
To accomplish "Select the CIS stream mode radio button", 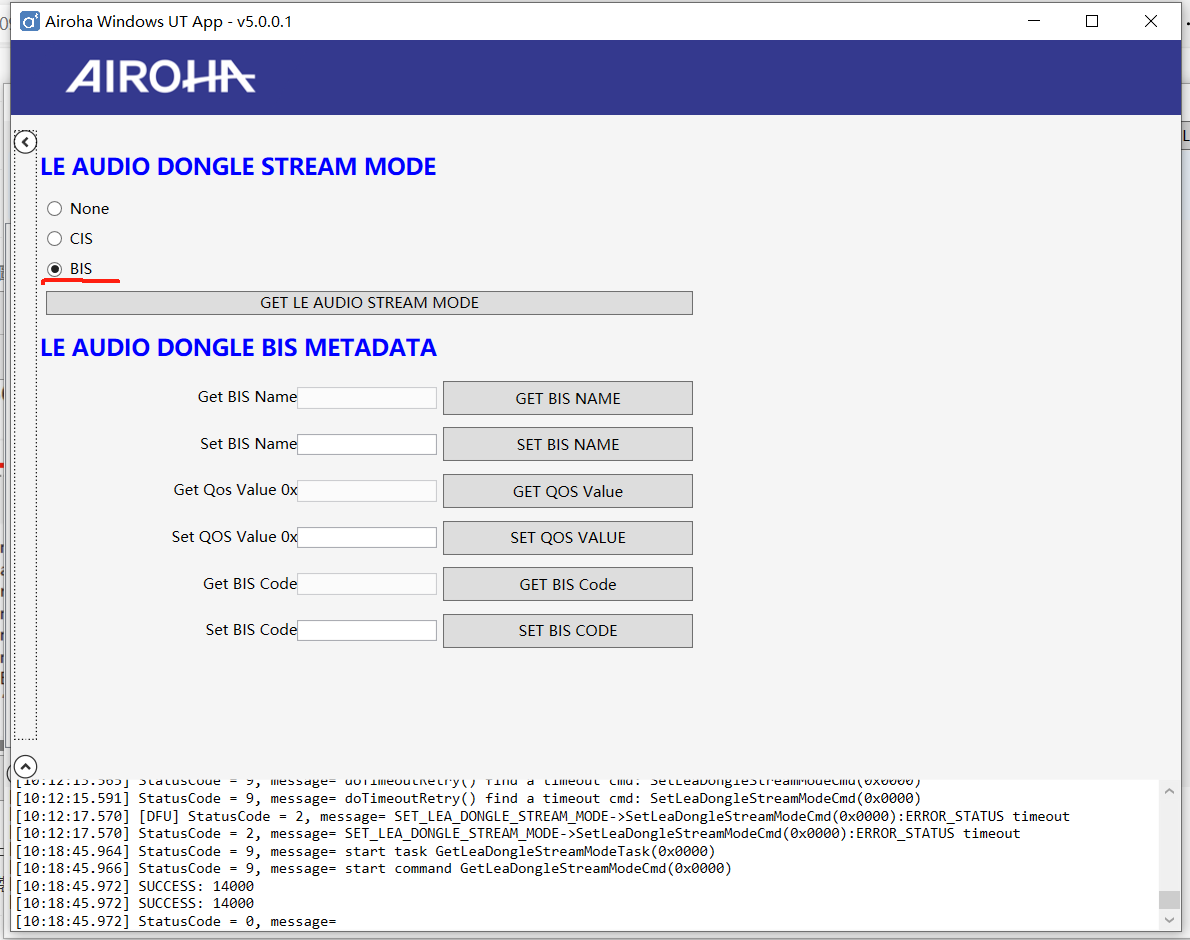I will pyautogui.click(x=55, y=239).
